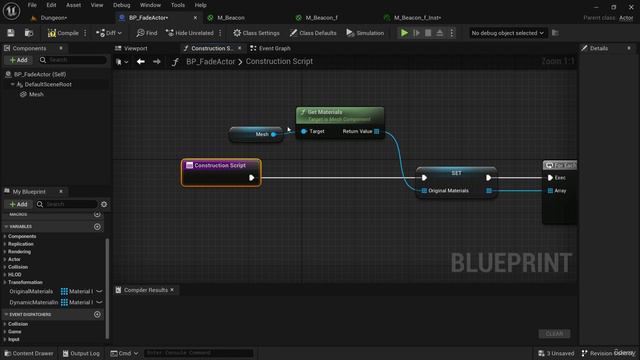
Task: Navigate back in graph history
Action: pos(141,62)
